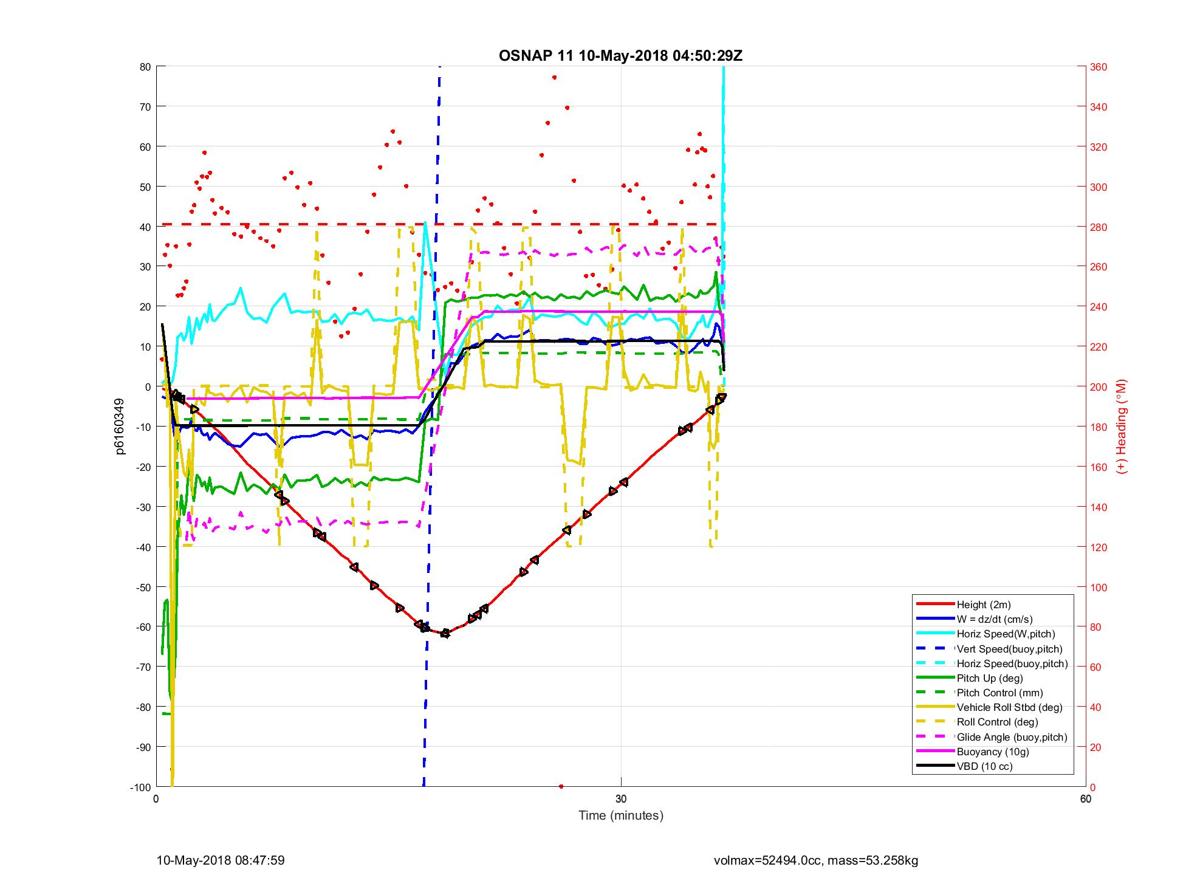Viewport: 1200px width, 885px height.
Task: Click the '30' tick on the time axis
Action: 621,800
